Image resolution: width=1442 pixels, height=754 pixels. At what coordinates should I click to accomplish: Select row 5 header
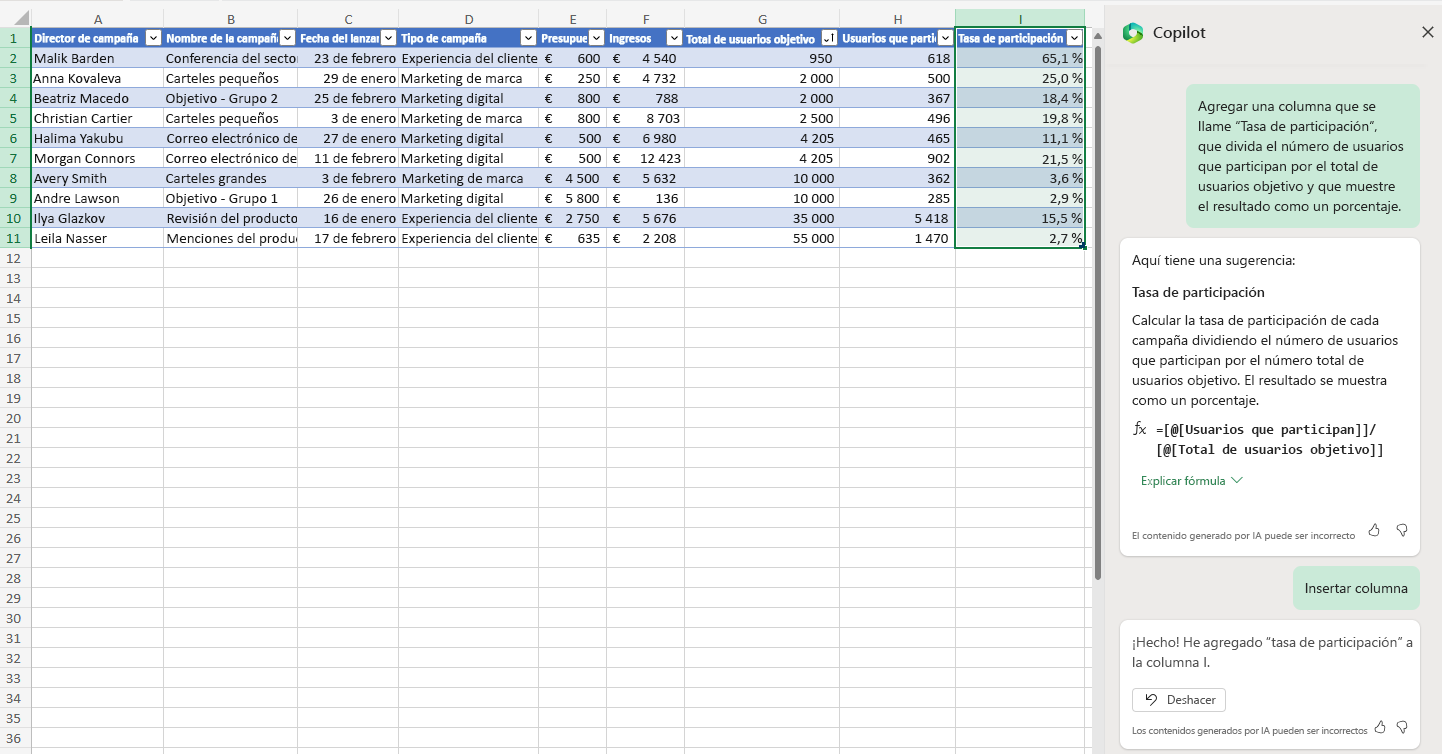pyautogui.click(x=15, y=118)
